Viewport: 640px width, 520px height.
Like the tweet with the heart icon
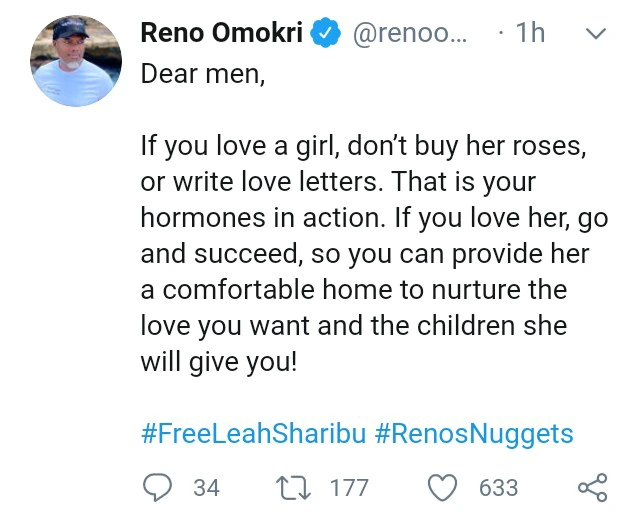click(442, 487)
